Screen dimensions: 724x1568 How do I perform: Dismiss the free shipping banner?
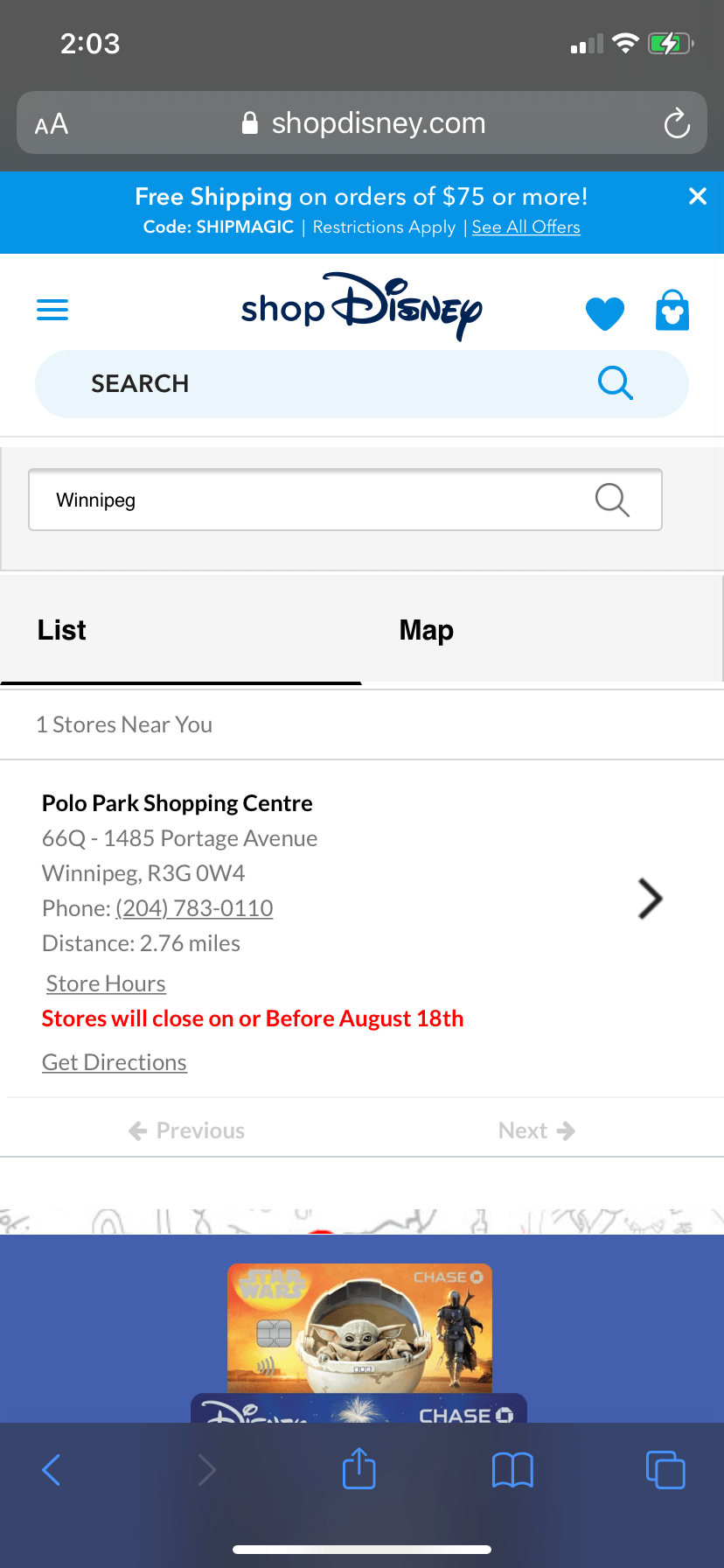pos(697,196)
